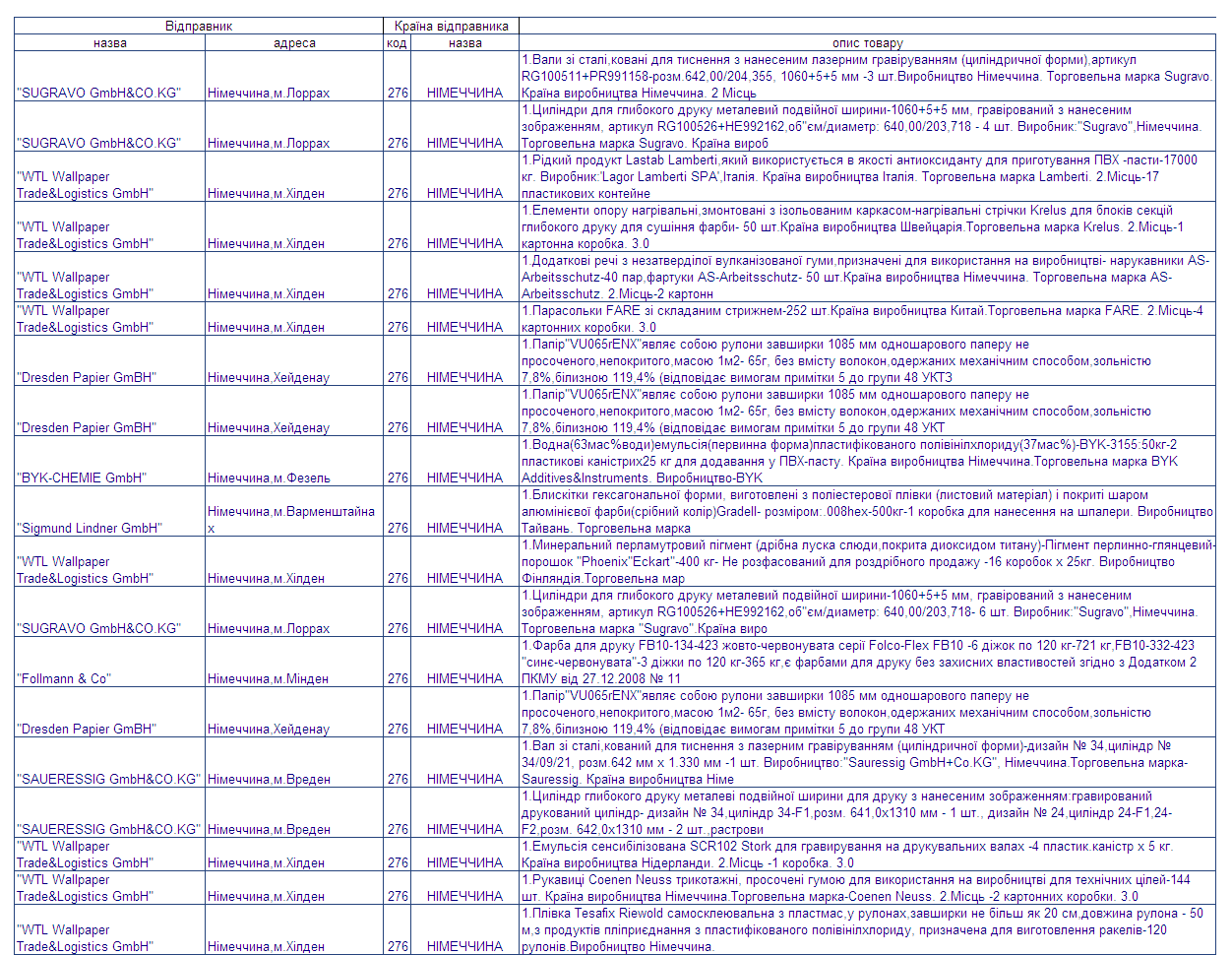Select the "Follmann & Co" sender cell
This screenshot has height=955, width=1232.
click(x=110, y=662)
